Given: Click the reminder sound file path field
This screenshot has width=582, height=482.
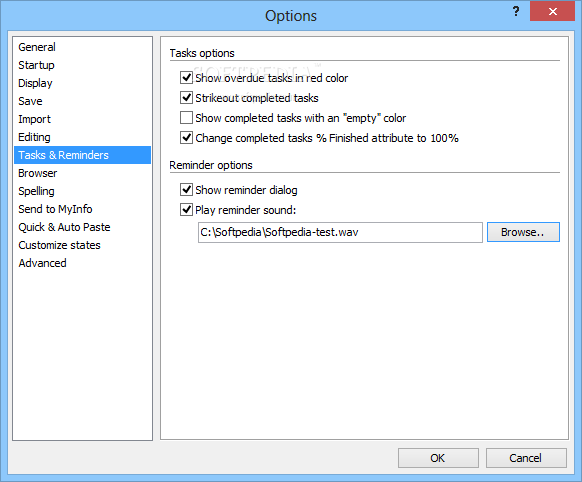Looking at the screenshot, I should tap(340, 232).
